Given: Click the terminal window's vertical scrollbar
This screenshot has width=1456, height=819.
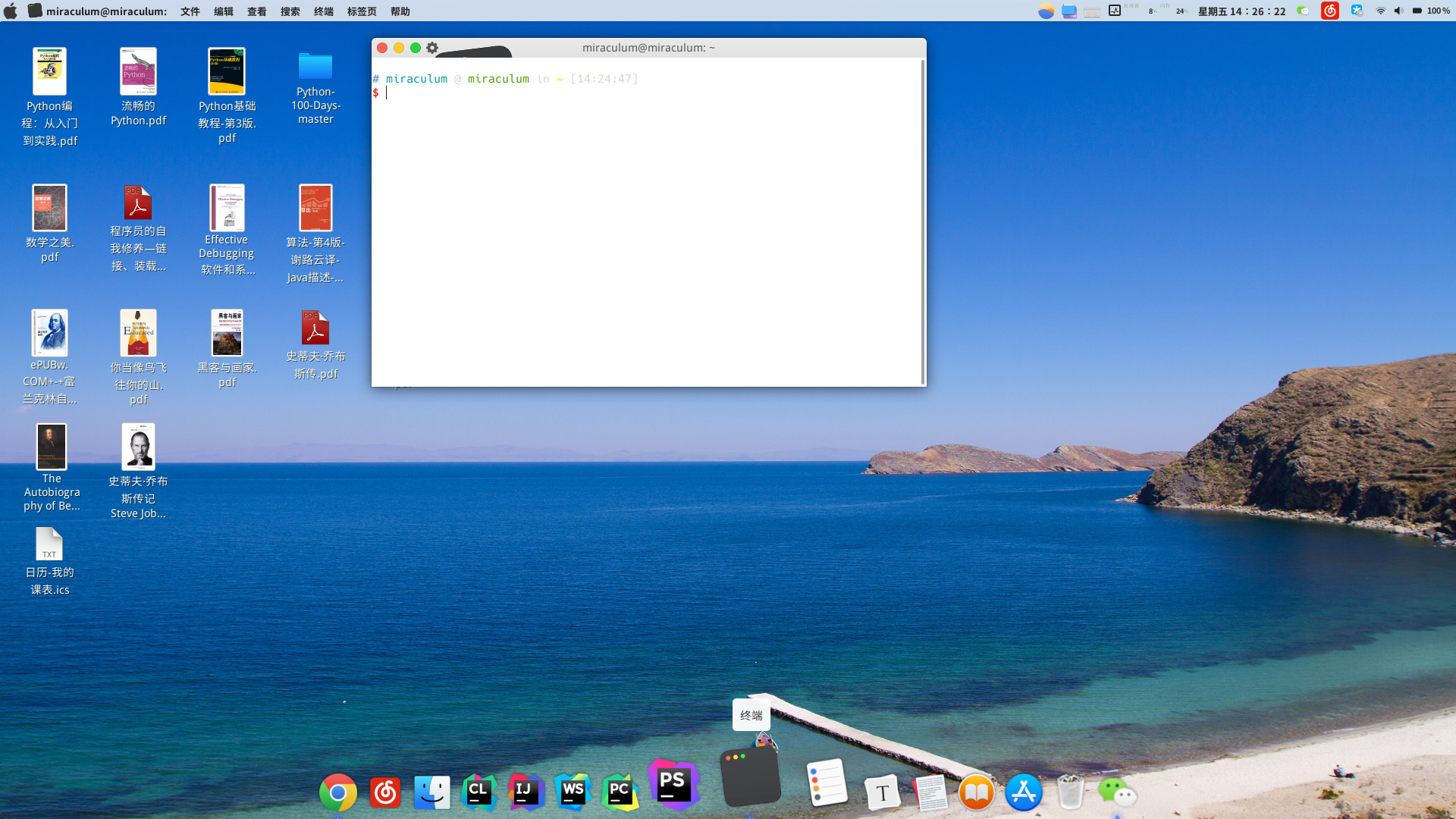Looking at the screenshot, I should pos(922,221).
